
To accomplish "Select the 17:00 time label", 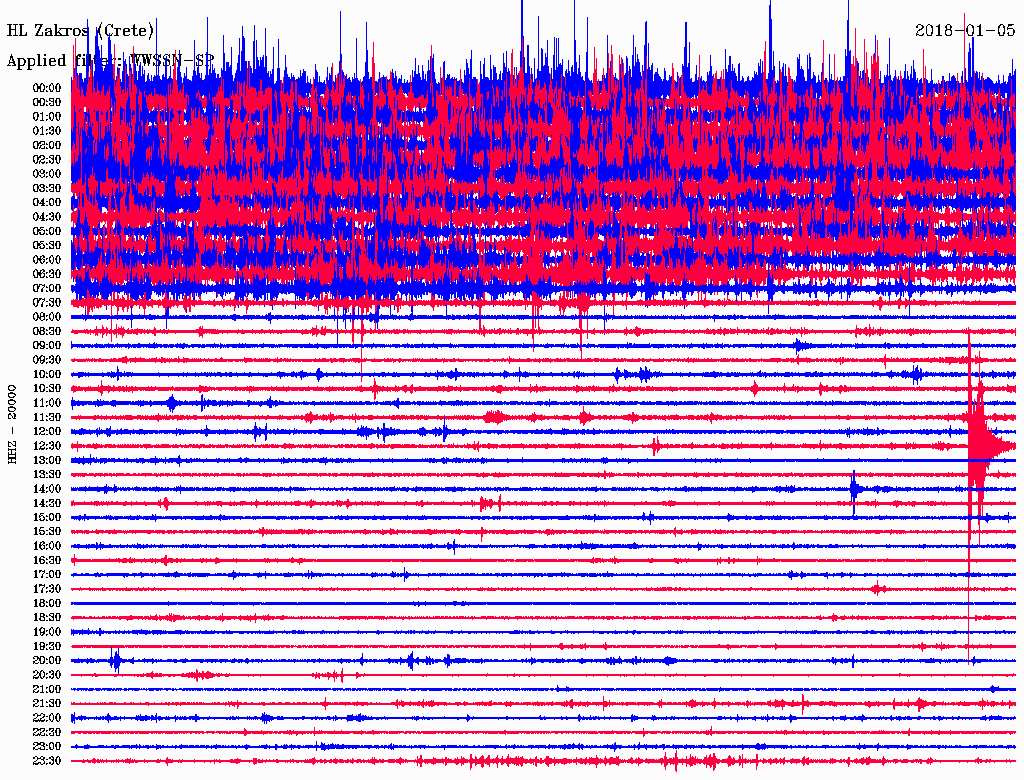I will [47, 575].
